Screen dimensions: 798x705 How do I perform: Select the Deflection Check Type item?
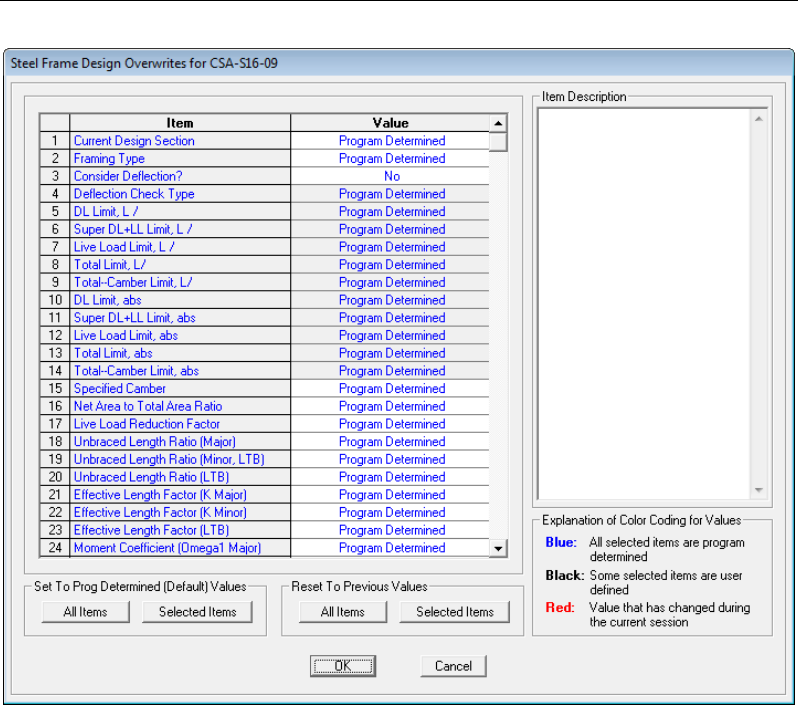click(x=180, y=194)
